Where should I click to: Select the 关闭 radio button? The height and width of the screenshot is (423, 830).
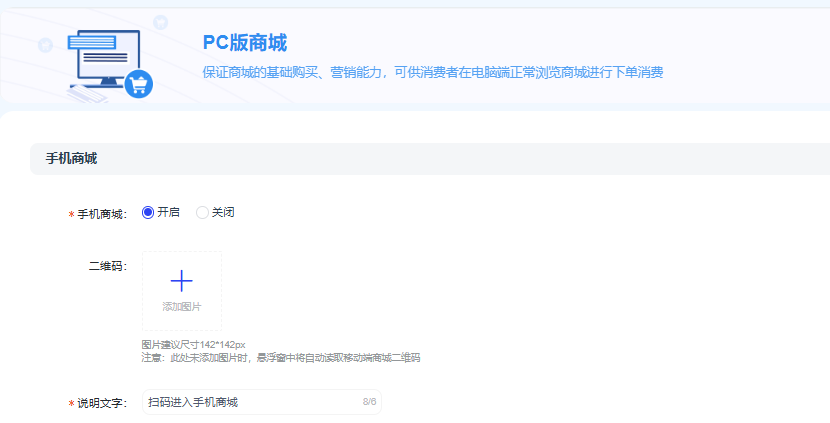click(x=202, y=212)
